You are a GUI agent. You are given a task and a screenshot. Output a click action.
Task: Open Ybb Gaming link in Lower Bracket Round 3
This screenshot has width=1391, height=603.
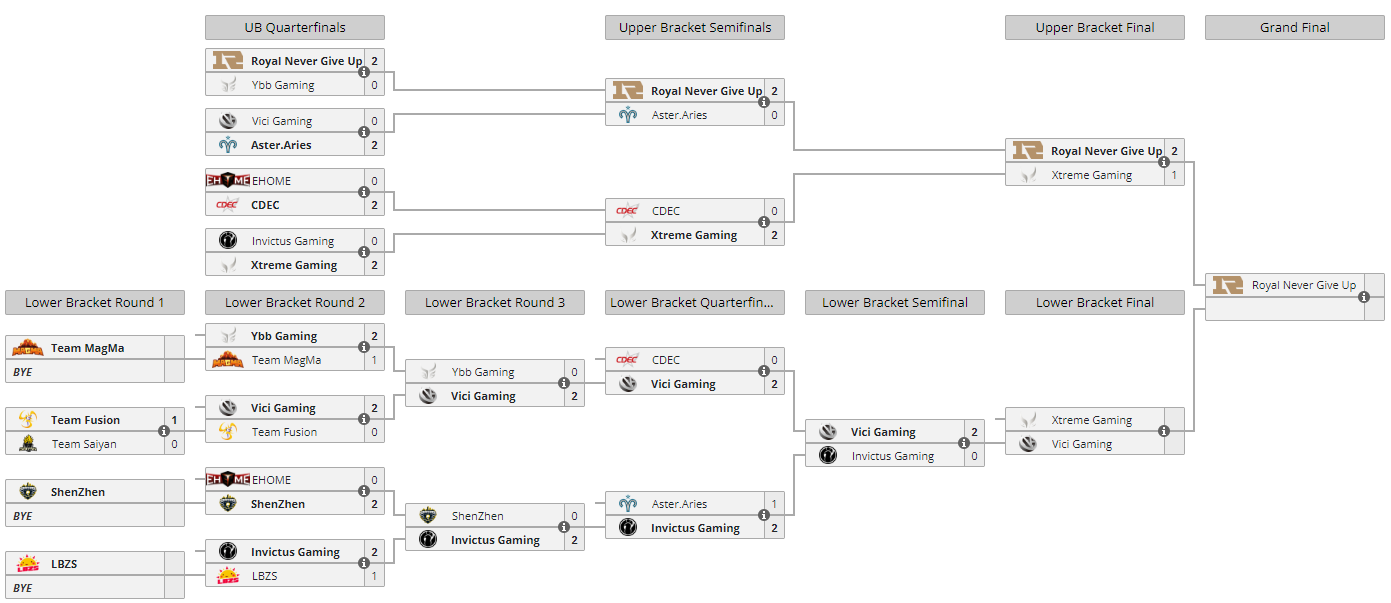point(482,372)
